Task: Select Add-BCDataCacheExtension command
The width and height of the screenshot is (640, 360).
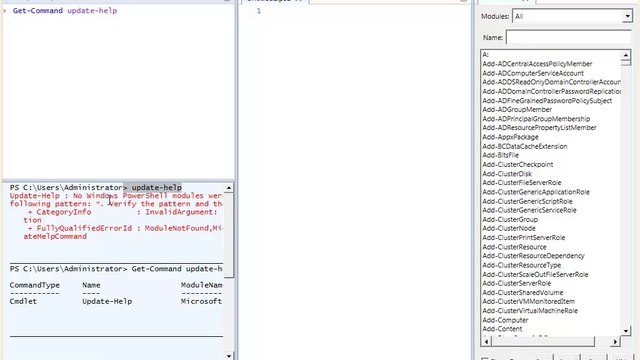Action: pyautogui.click(x=525, y=146)
